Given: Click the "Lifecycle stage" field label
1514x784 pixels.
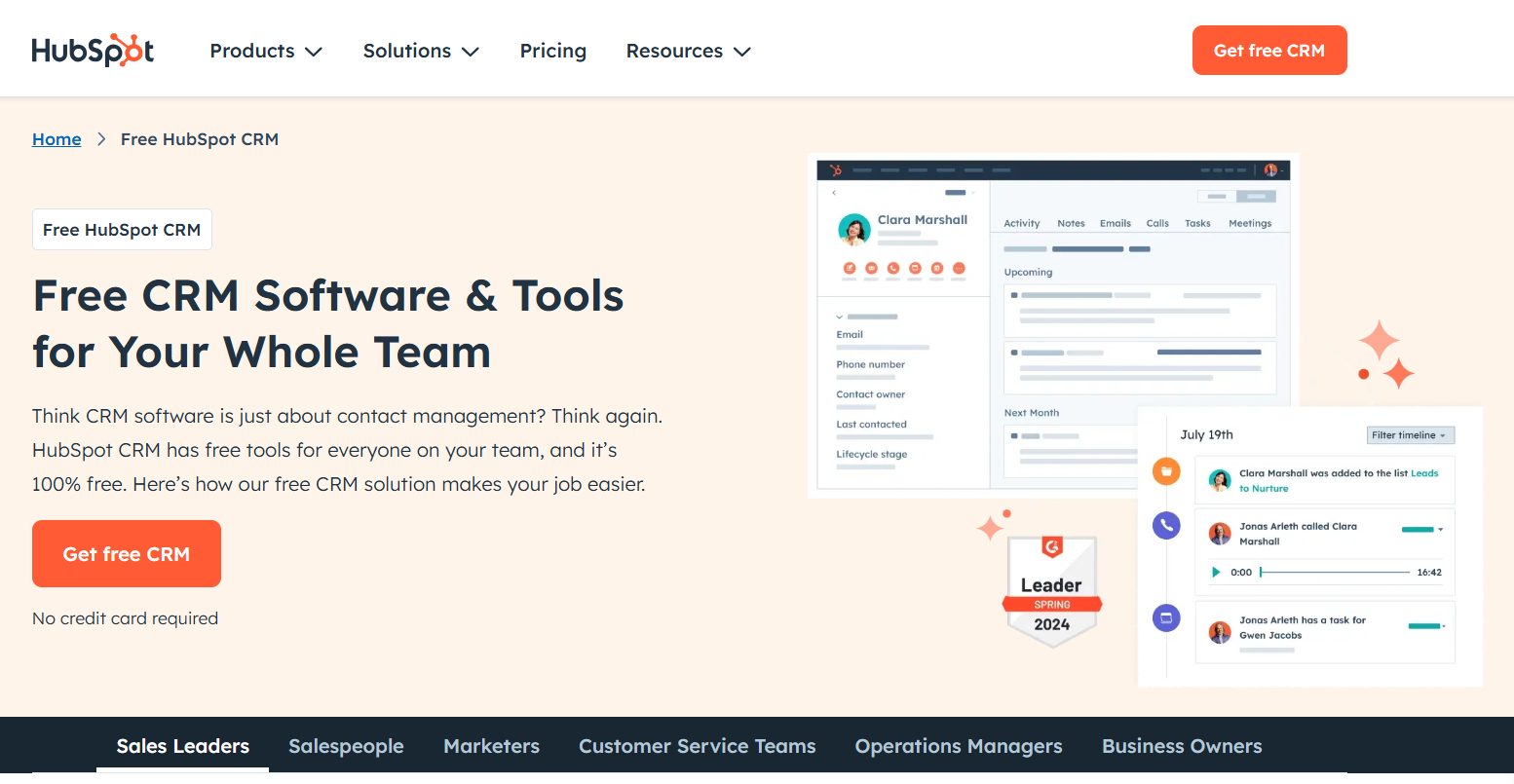Looking at the screenshot, I should click(x=872, y=455).
